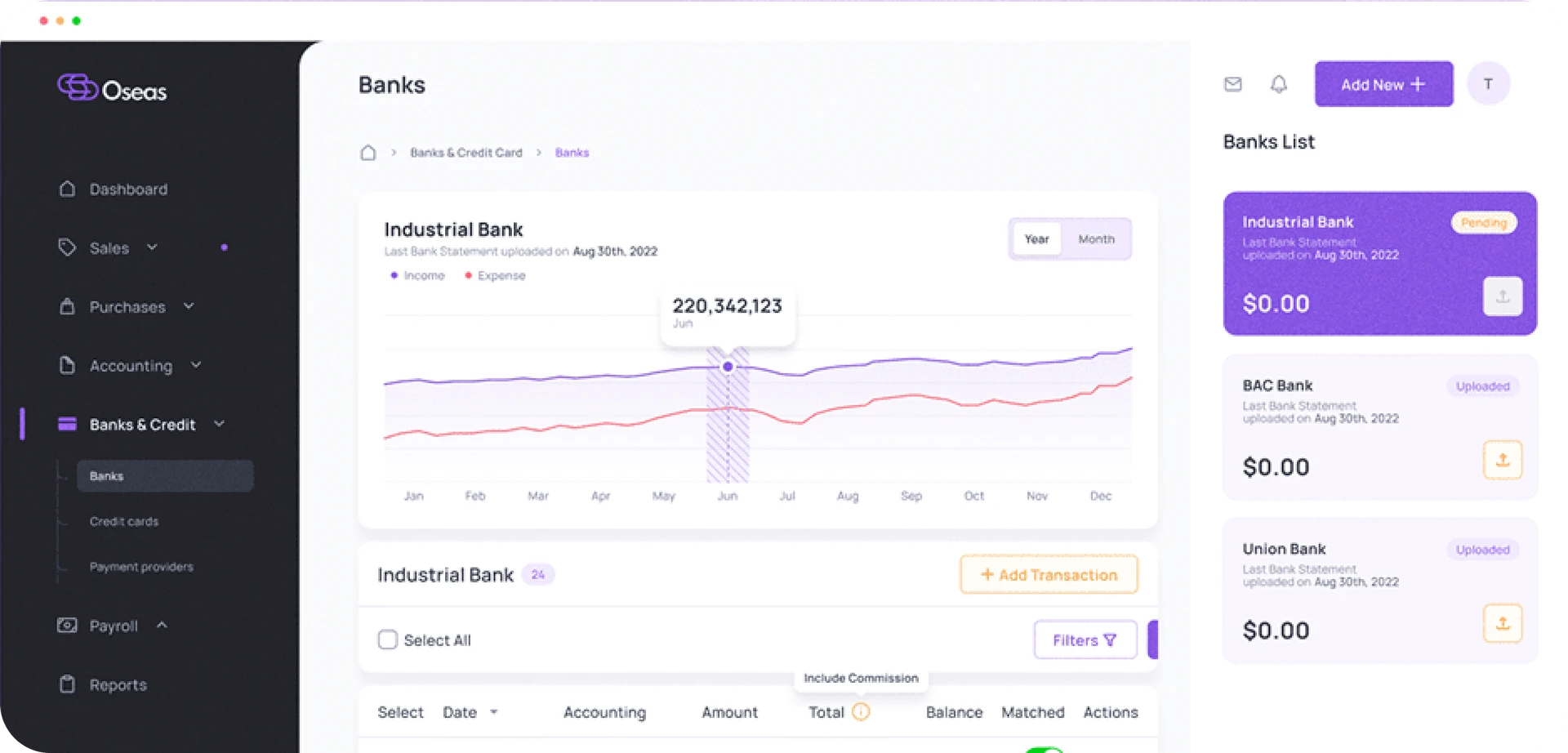This screenshot has width=1568, height=753.
Task: Check the Select All checkbox
Action: point(388,640)
